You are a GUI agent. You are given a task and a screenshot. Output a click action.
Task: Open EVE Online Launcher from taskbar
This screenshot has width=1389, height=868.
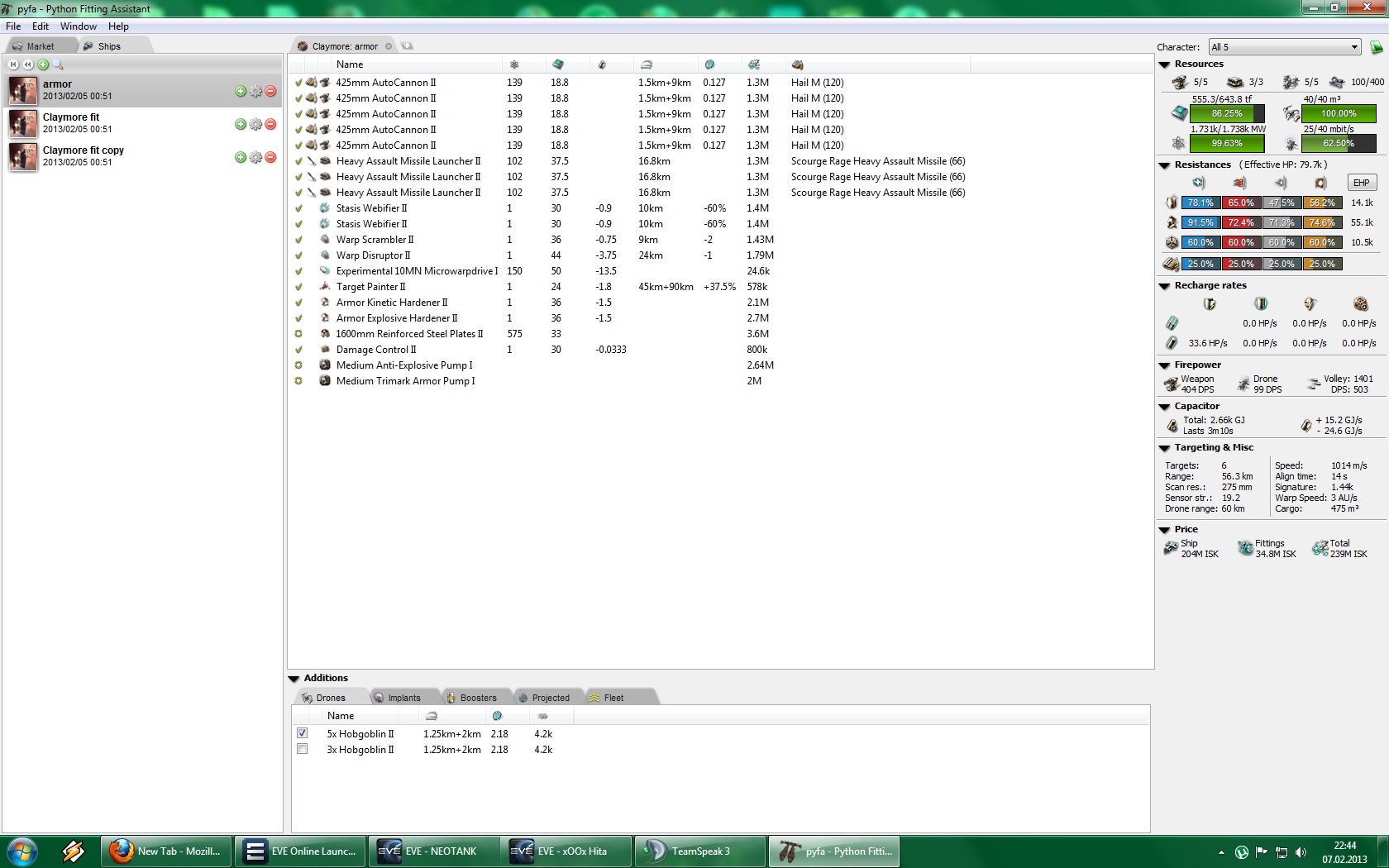[x=301, y=851]
